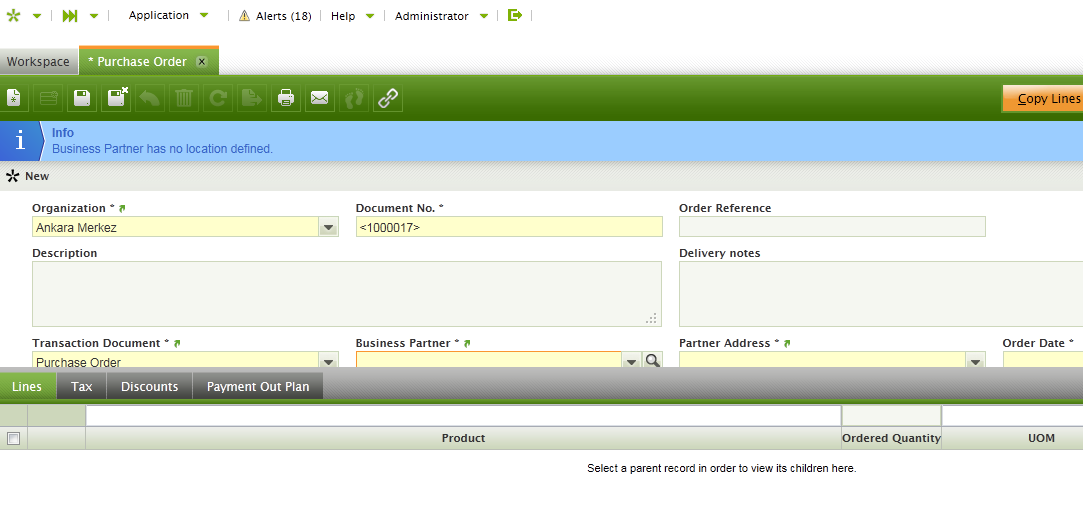The width and height of the screenshot is (1083, 532).
Task: Click the undo arrow toolbar icon
Action: 149,98
